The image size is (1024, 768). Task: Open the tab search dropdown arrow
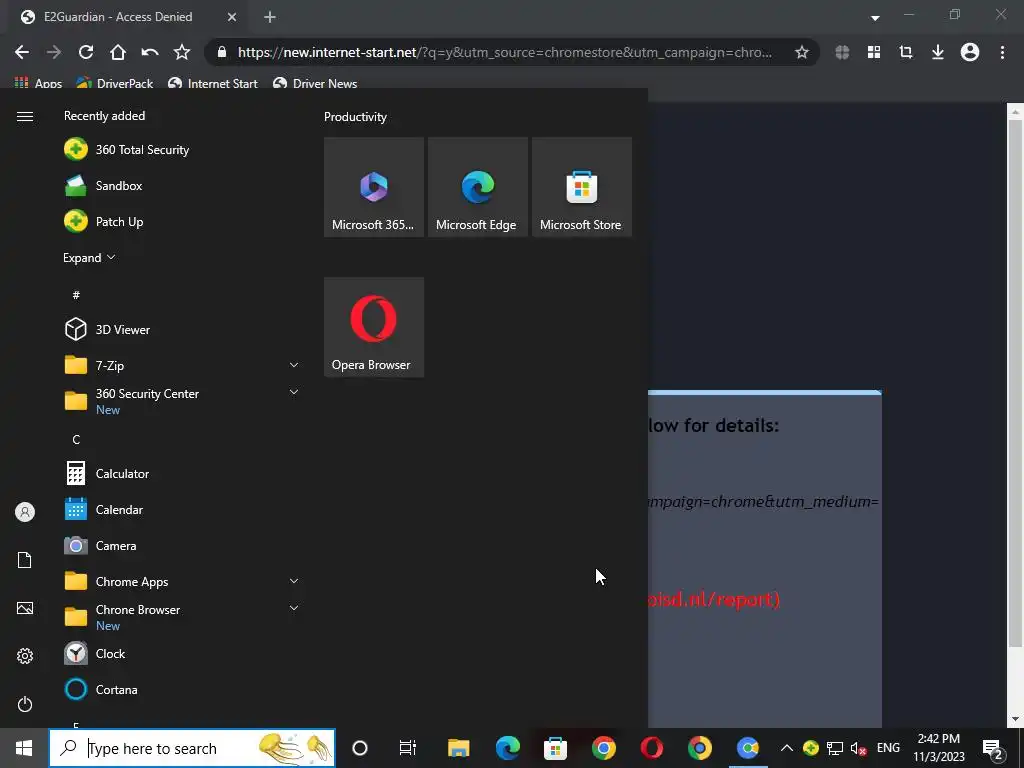(875, 18)
